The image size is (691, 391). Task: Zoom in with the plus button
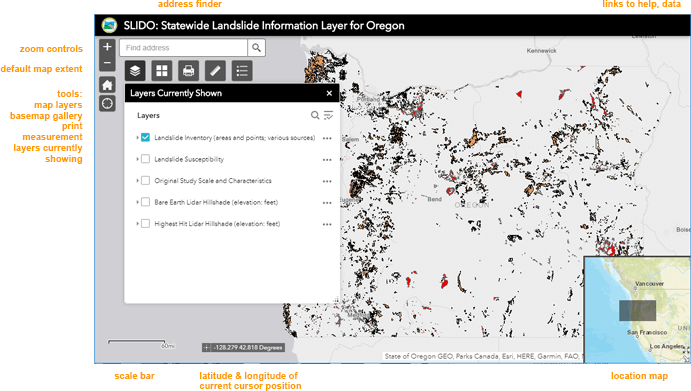tap(107, 47)
